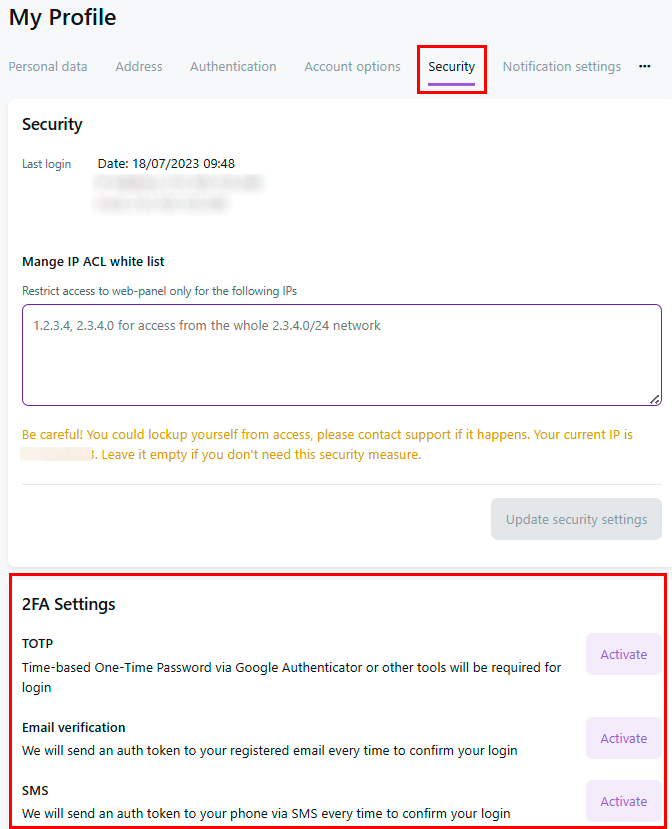672x829 pixels.
Task: Focus the IP ACL white list text area
Action: point(341,354)
